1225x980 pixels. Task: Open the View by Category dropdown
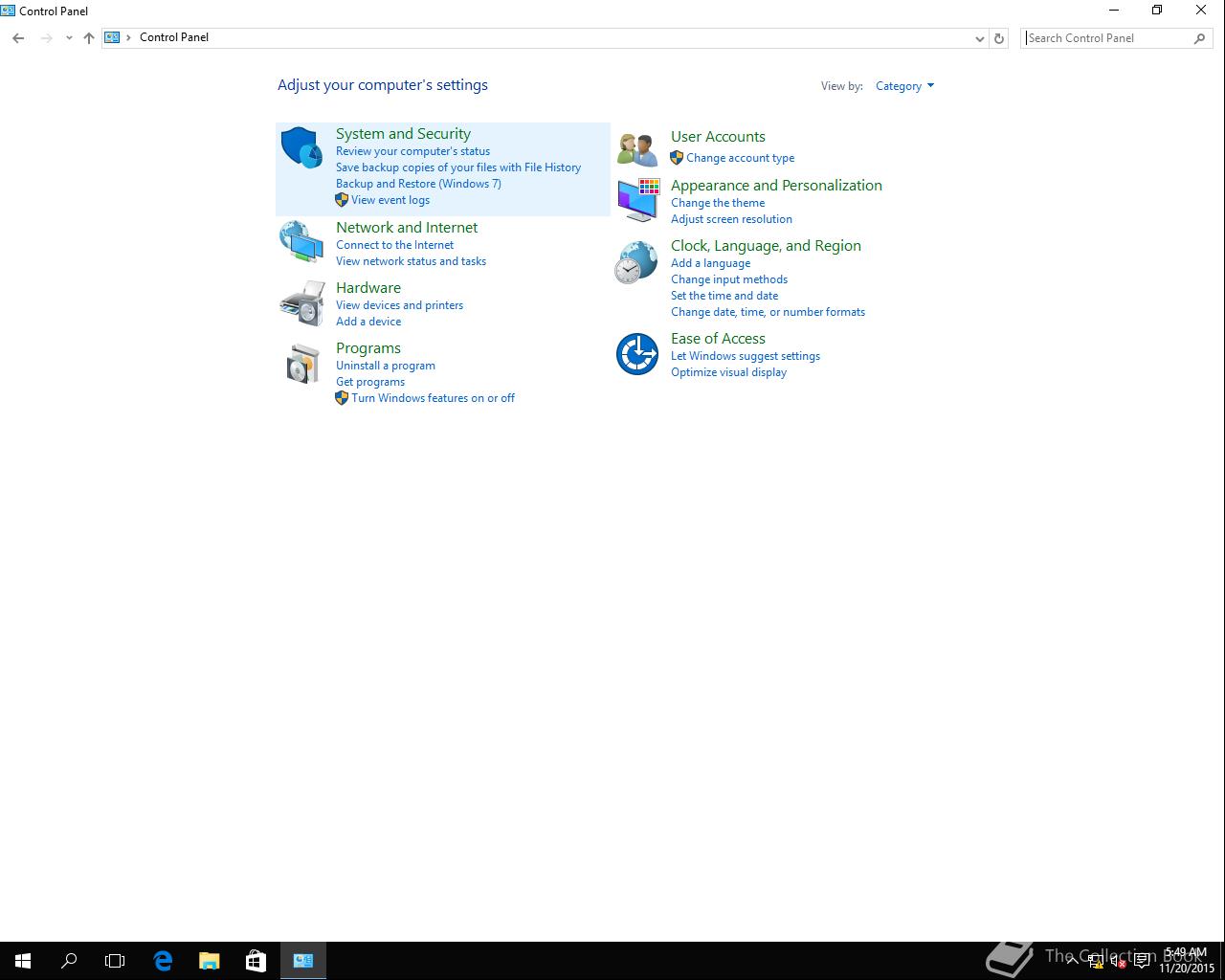click(904, 86)
